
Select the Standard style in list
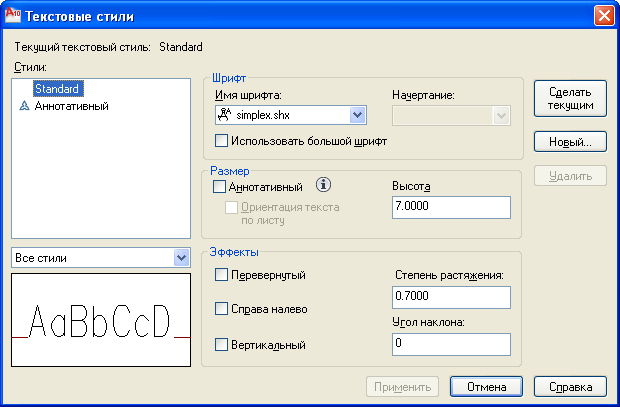[x=57, y=89]
